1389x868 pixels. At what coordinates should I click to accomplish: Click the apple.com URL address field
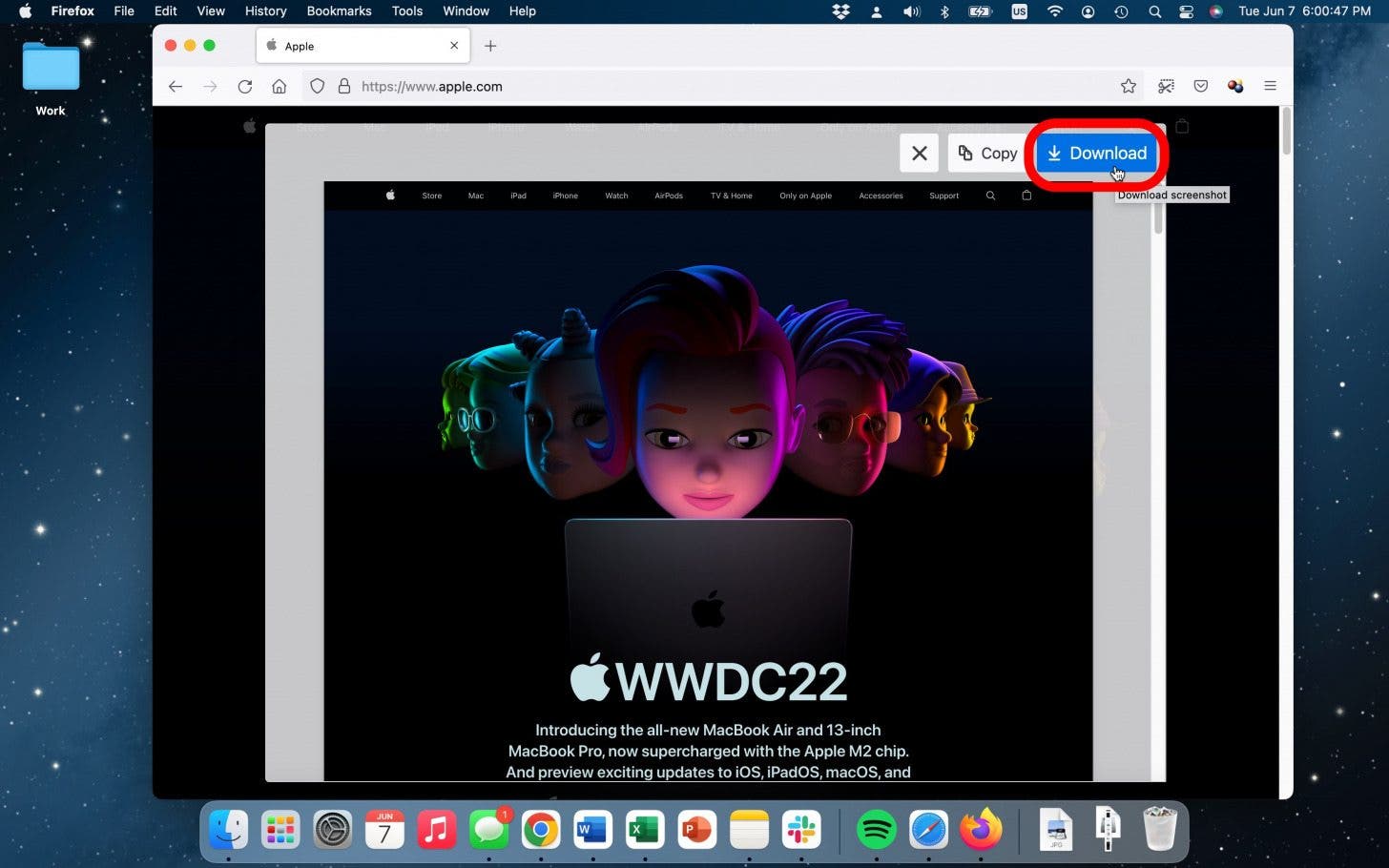(668, 87)
